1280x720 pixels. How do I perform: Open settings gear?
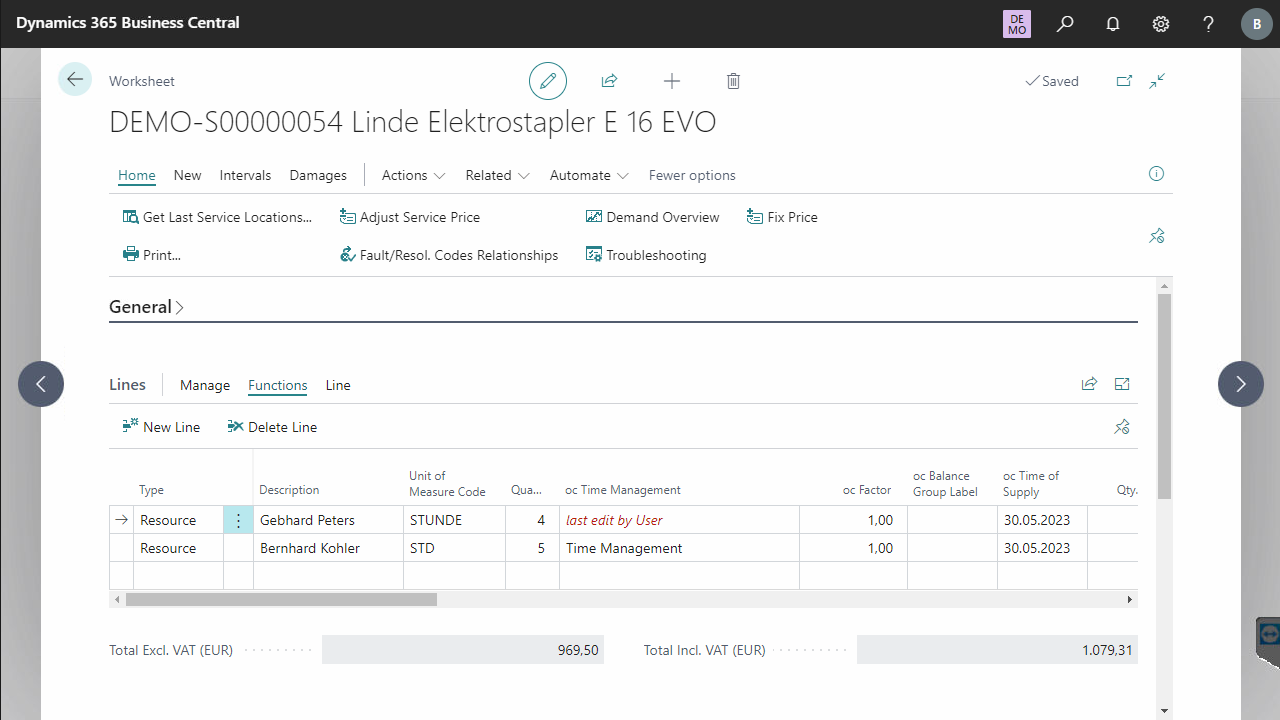click(1161, 24)
